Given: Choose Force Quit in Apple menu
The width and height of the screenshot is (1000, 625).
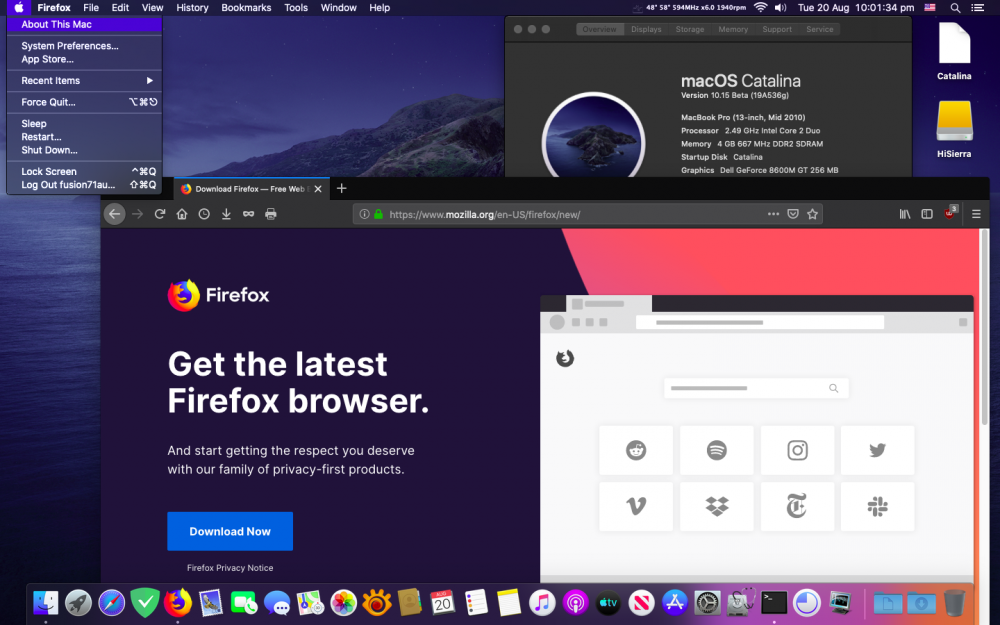Looking at the screenshot, I should pyautogui.click(x=84, y=102).
